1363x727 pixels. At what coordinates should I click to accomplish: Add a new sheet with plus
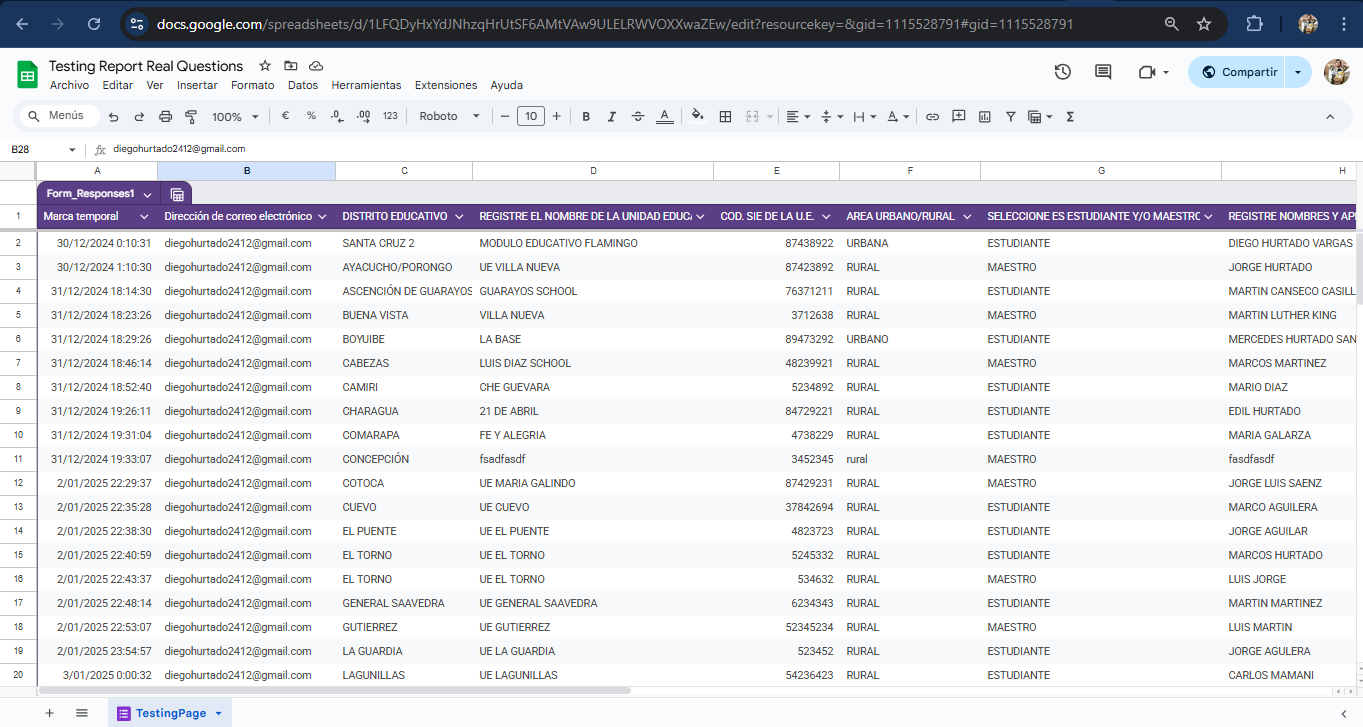[x=49, y=713]
